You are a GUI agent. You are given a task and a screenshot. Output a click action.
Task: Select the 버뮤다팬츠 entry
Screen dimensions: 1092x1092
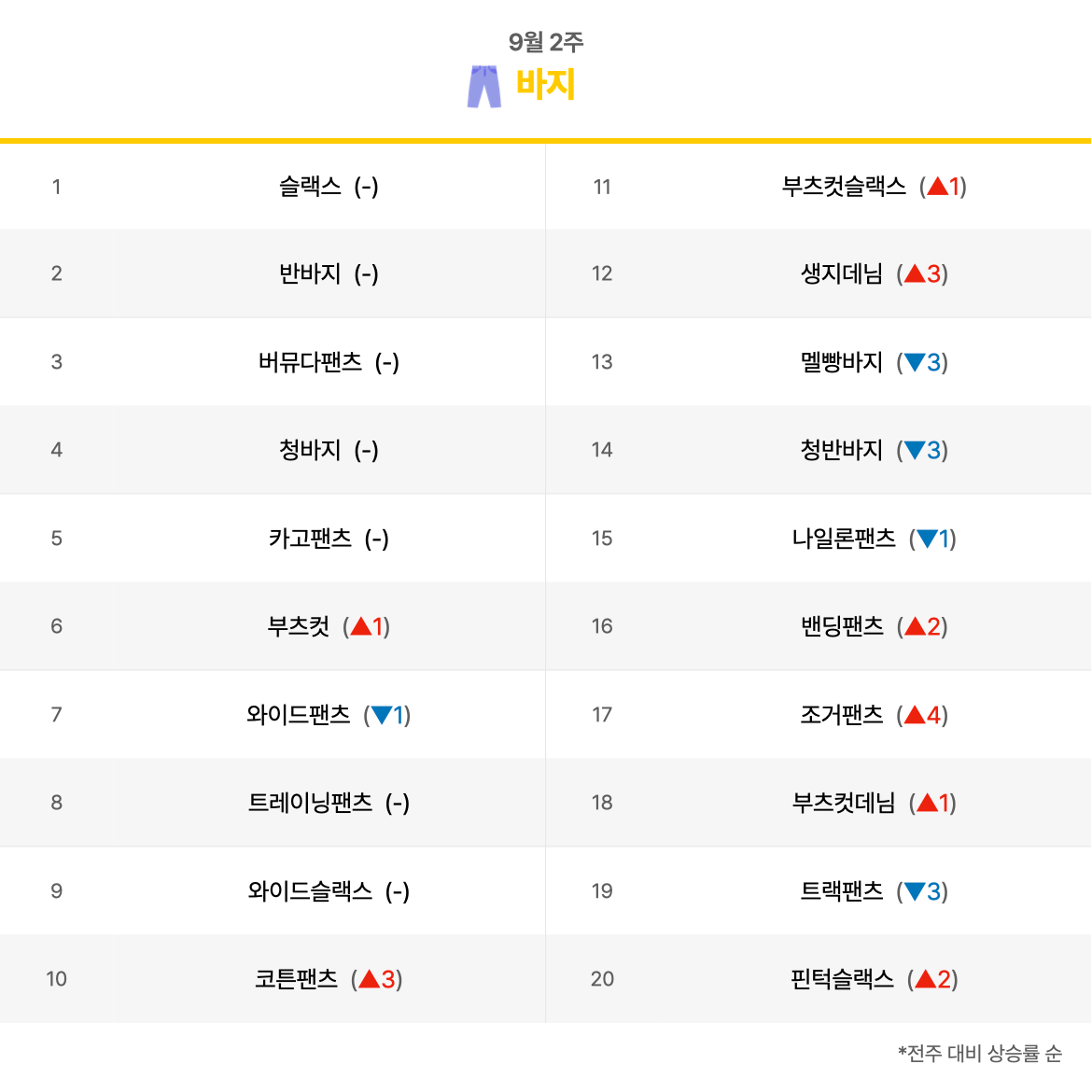[310, 362]
